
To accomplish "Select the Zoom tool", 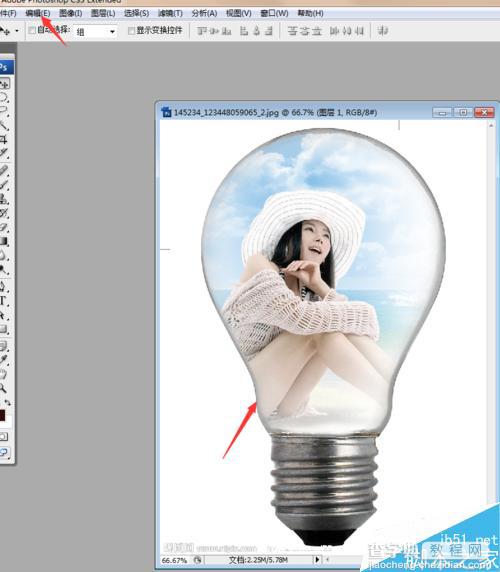I will (4, 388).
